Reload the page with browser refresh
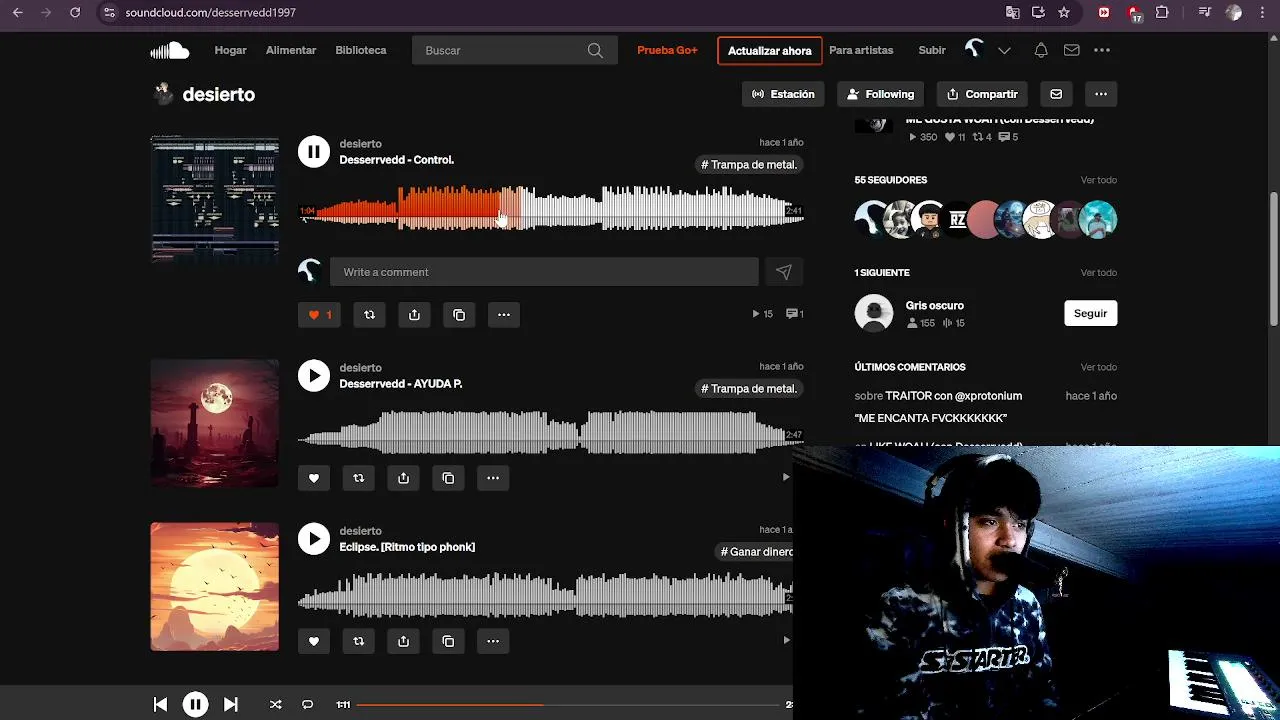The image size is (1280, 720). (x=75, y=13)
